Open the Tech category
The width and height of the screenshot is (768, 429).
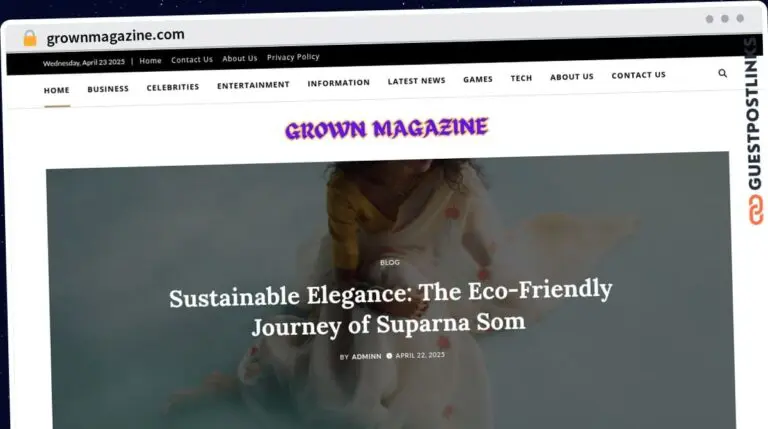[x=521, y=78]
